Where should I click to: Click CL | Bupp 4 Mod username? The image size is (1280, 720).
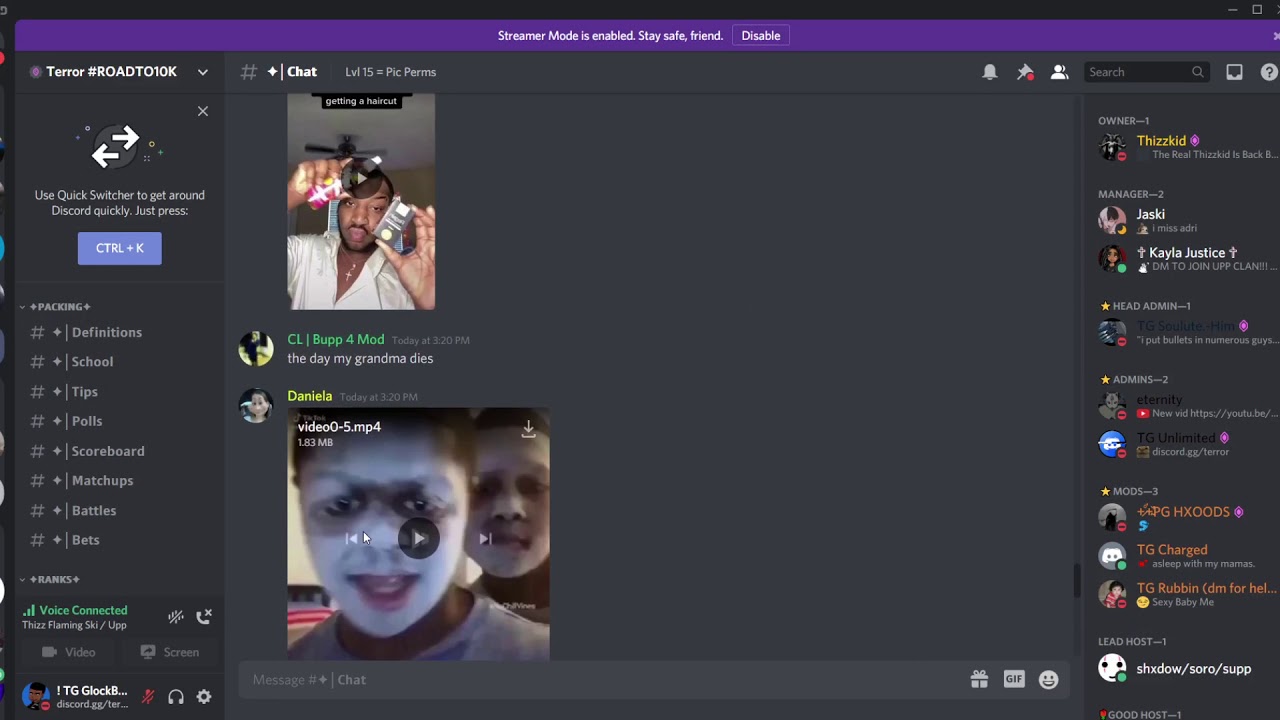coord(336,339)
